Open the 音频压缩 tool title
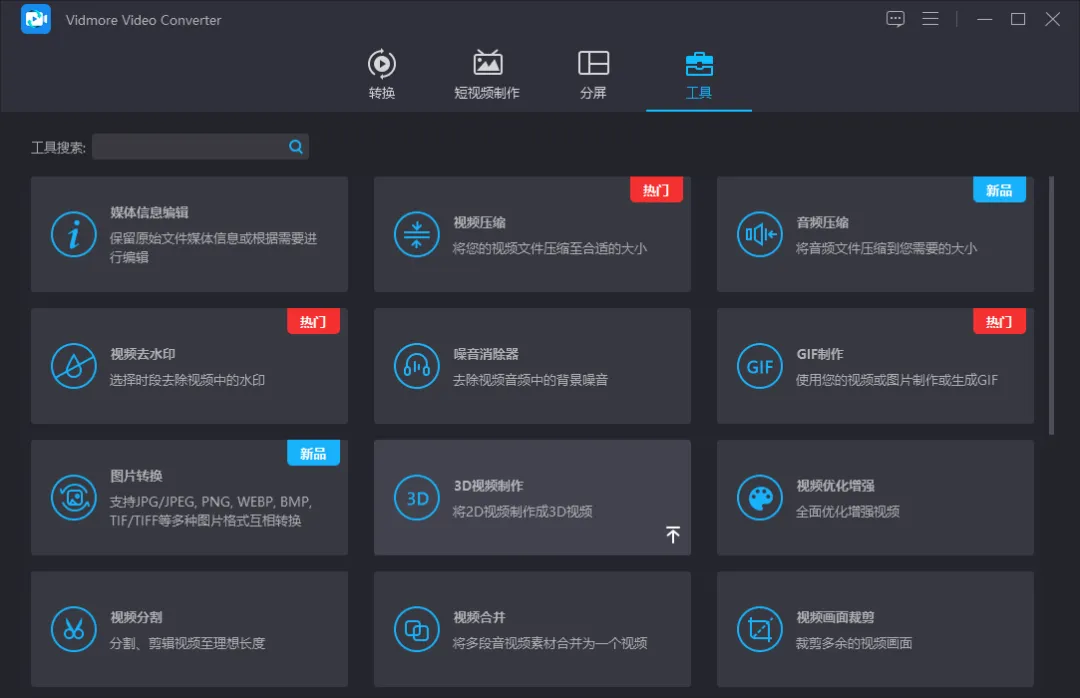The image size is (1080, 698). click(x=822, y=223)
